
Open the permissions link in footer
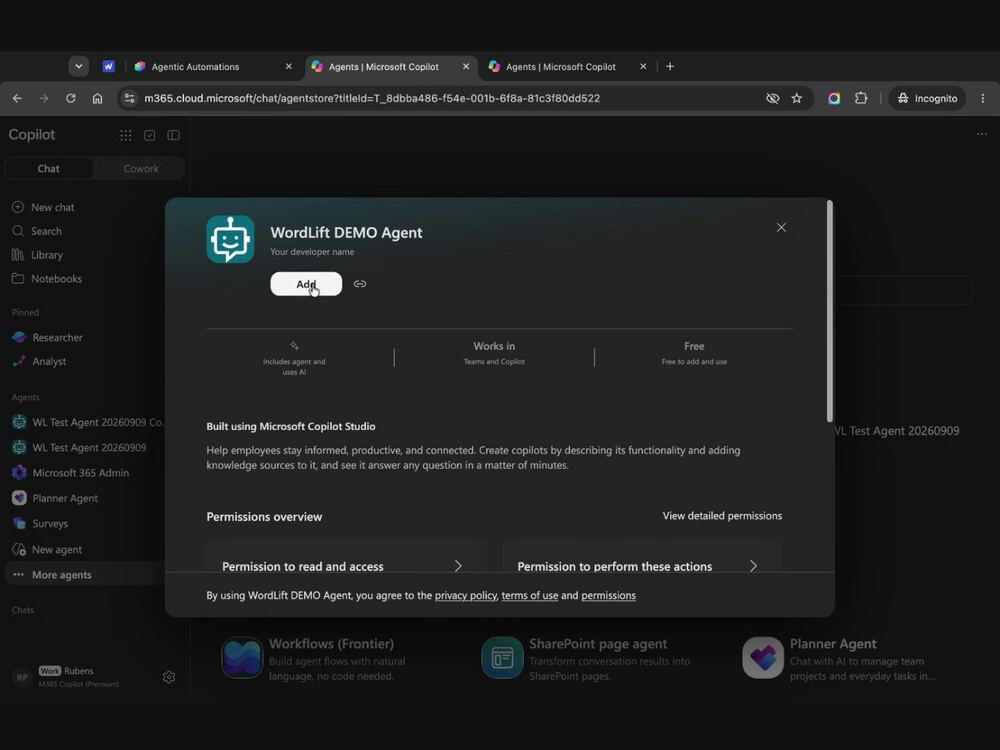[x=608, y=595]
